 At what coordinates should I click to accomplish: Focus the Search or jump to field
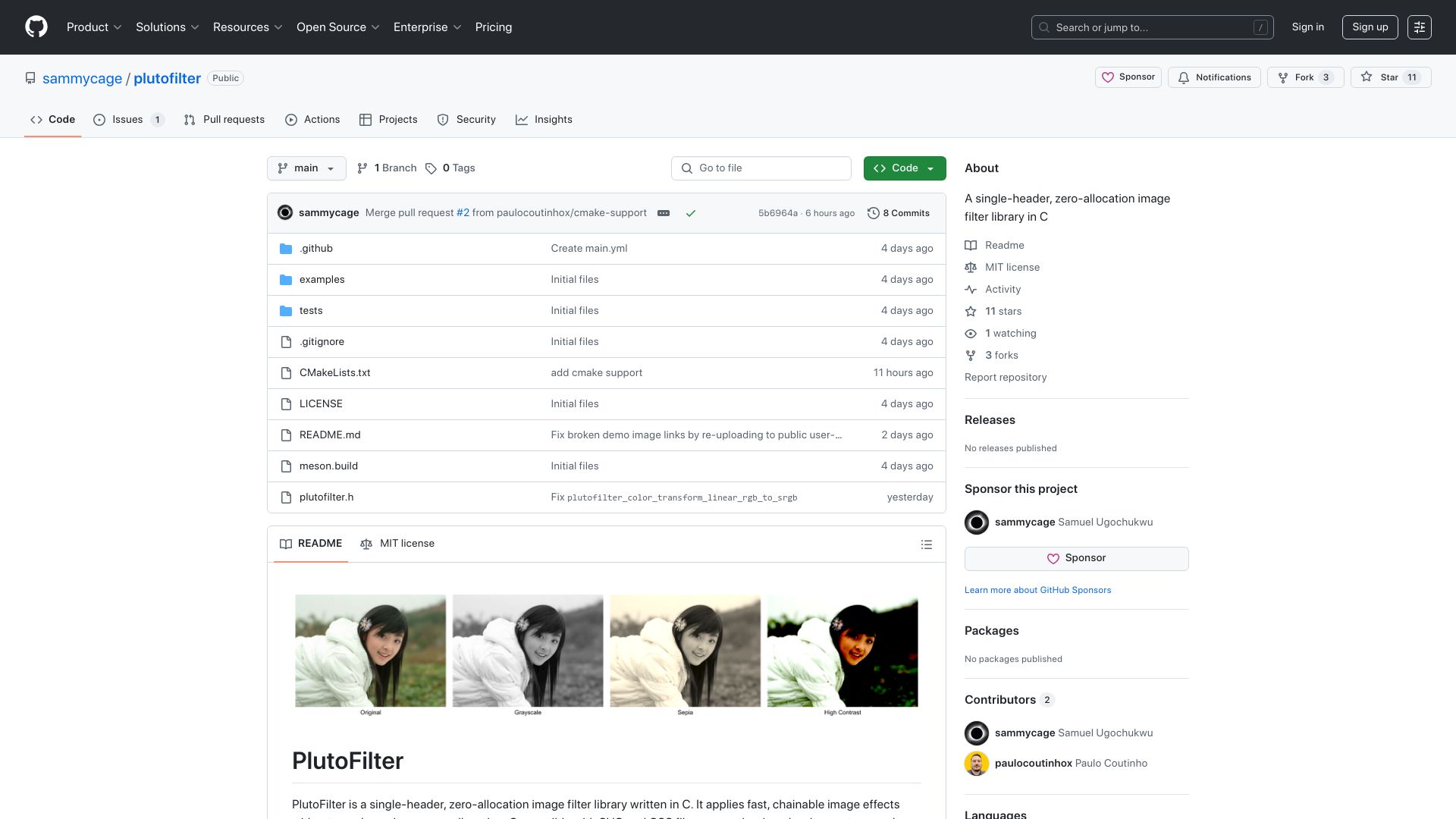point(1152,27)
